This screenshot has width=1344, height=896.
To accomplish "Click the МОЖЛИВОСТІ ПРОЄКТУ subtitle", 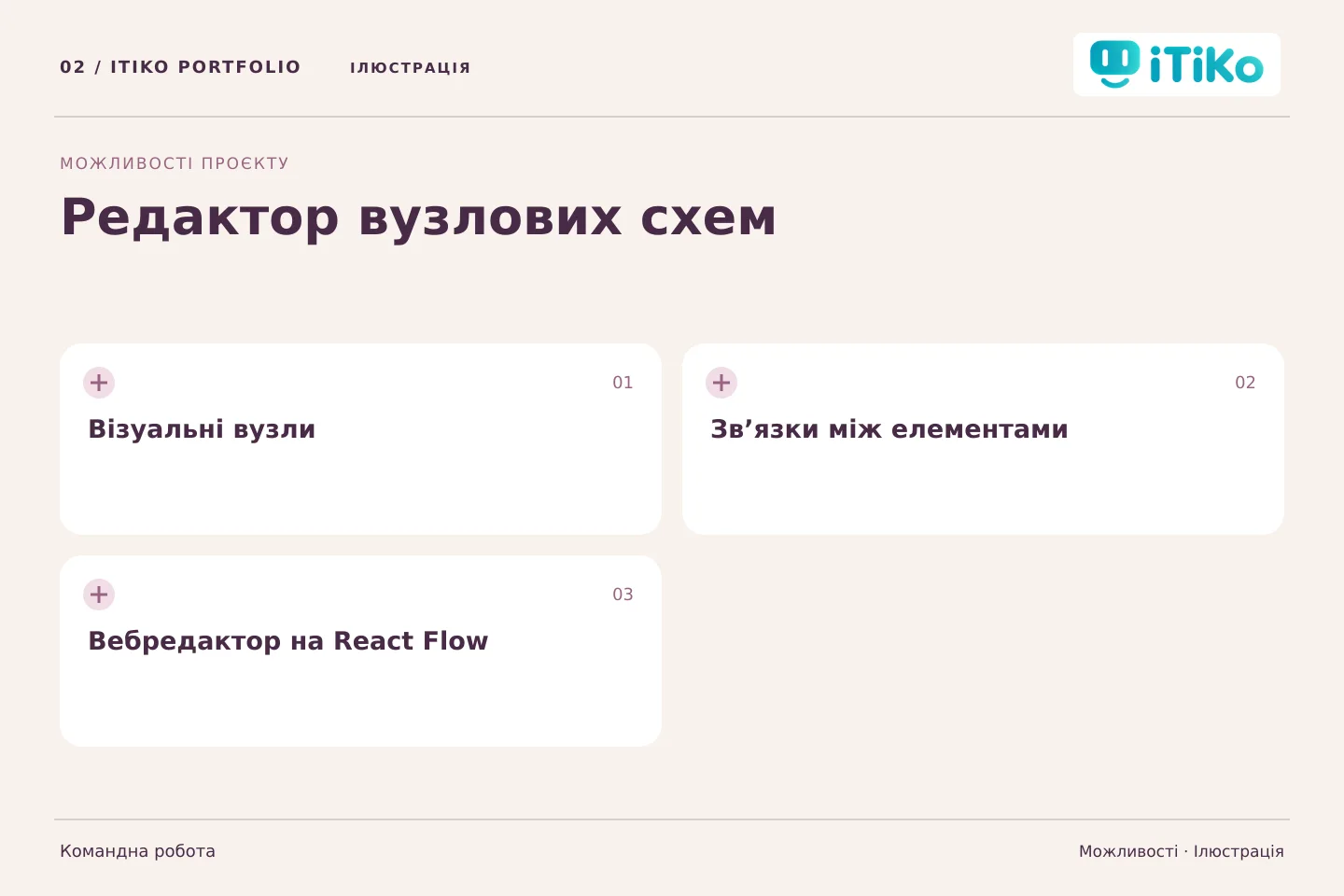I will point(175,163).
